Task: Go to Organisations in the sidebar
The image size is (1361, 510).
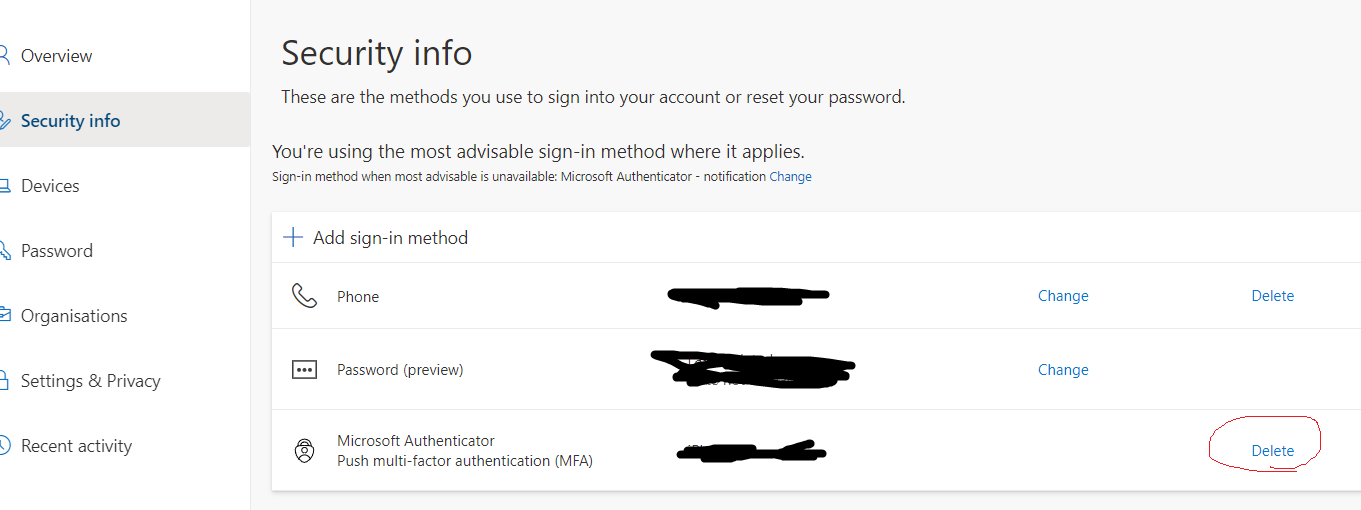Action: (x=74, y=316)
